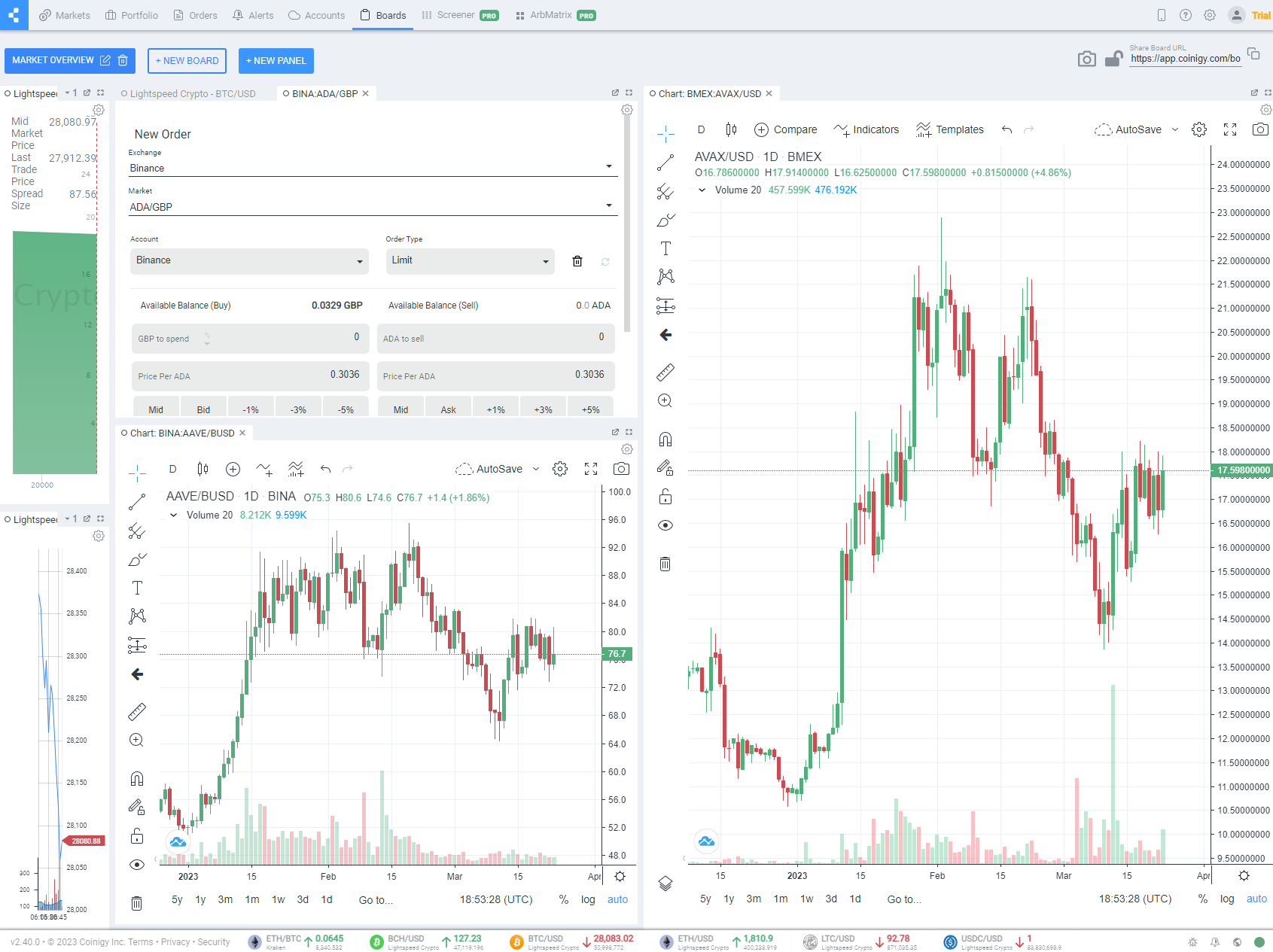Click indicators icon in AAVE/BUSD chart toolbar

[x=264, y=469]
